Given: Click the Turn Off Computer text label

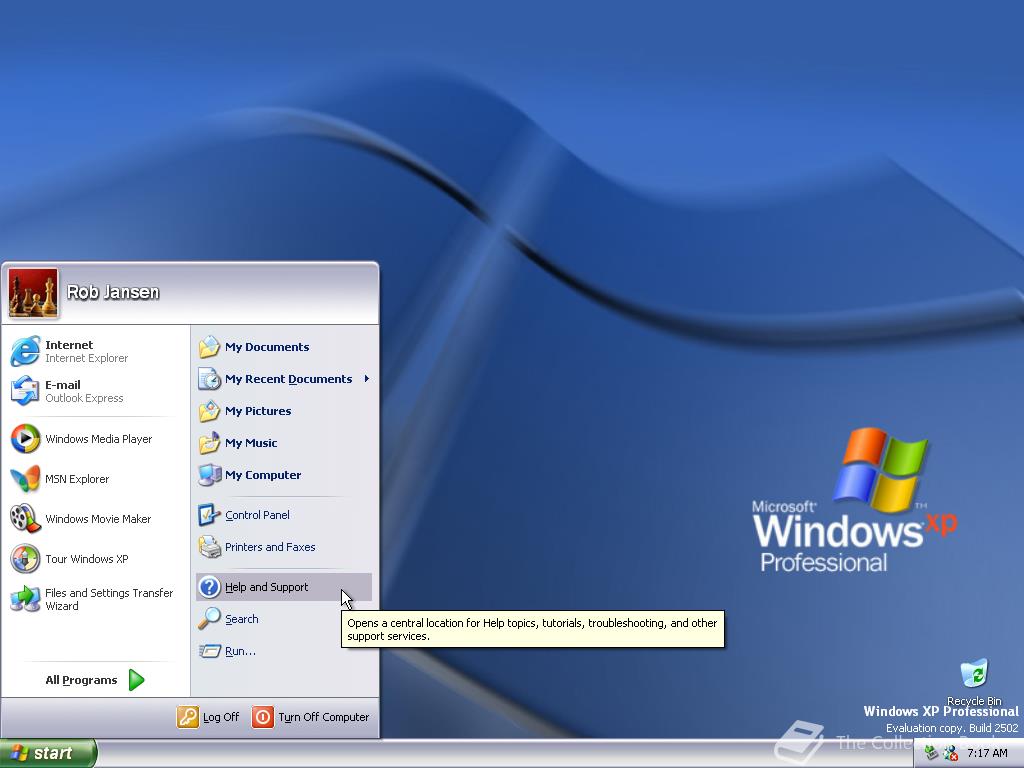Looking at the screenshot, I should (323, 716).
